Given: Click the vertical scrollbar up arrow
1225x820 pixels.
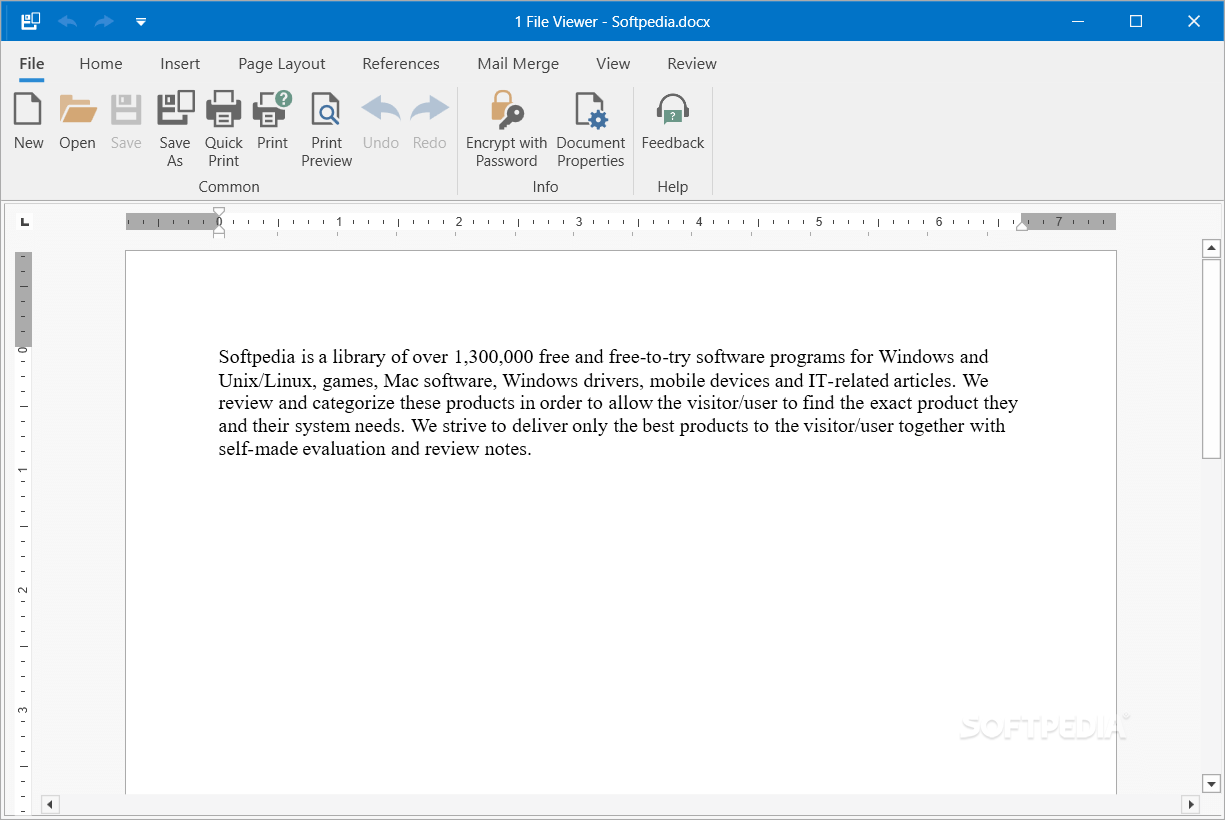Looking at the screenshot, I should [1211, 248].
